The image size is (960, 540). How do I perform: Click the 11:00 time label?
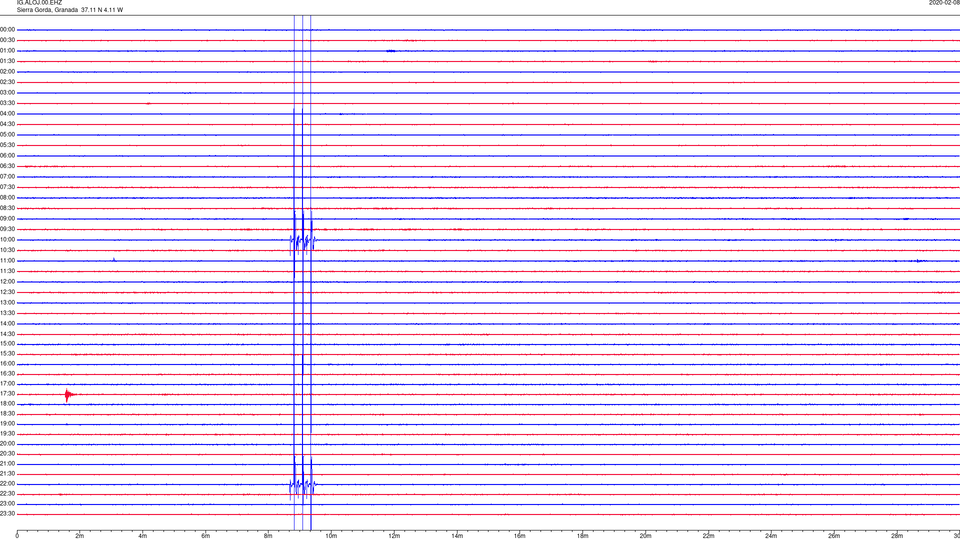[x=7, y=261]
